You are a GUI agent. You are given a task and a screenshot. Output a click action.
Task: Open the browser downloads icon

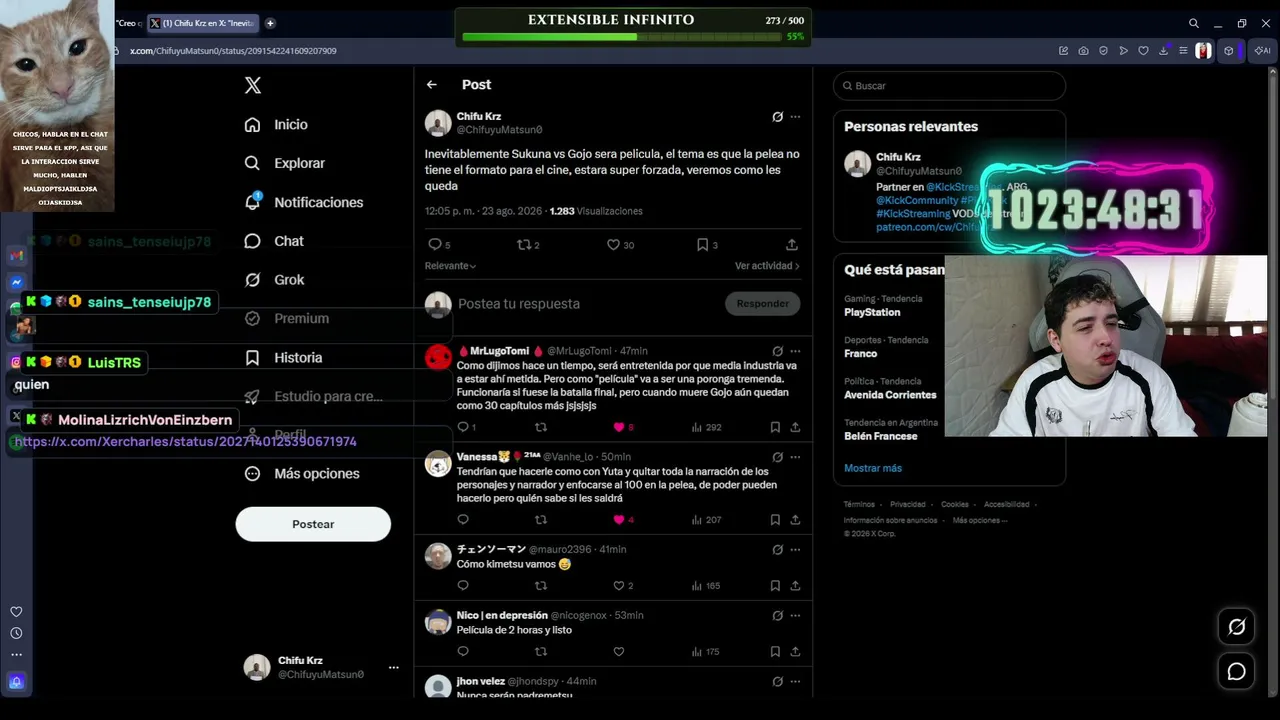click(1163, 51)
